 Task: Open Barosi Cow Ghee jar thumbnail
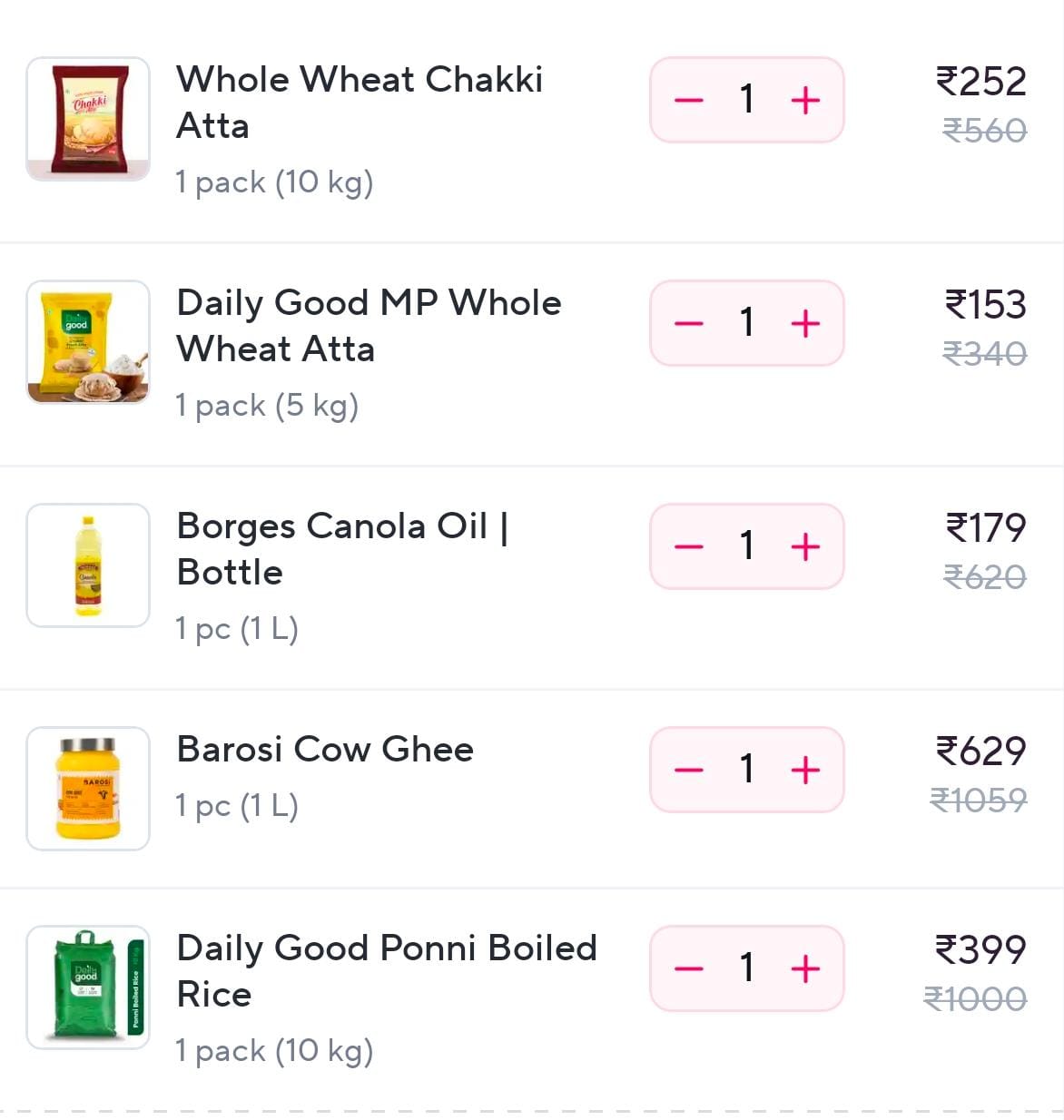coord(88,789)
